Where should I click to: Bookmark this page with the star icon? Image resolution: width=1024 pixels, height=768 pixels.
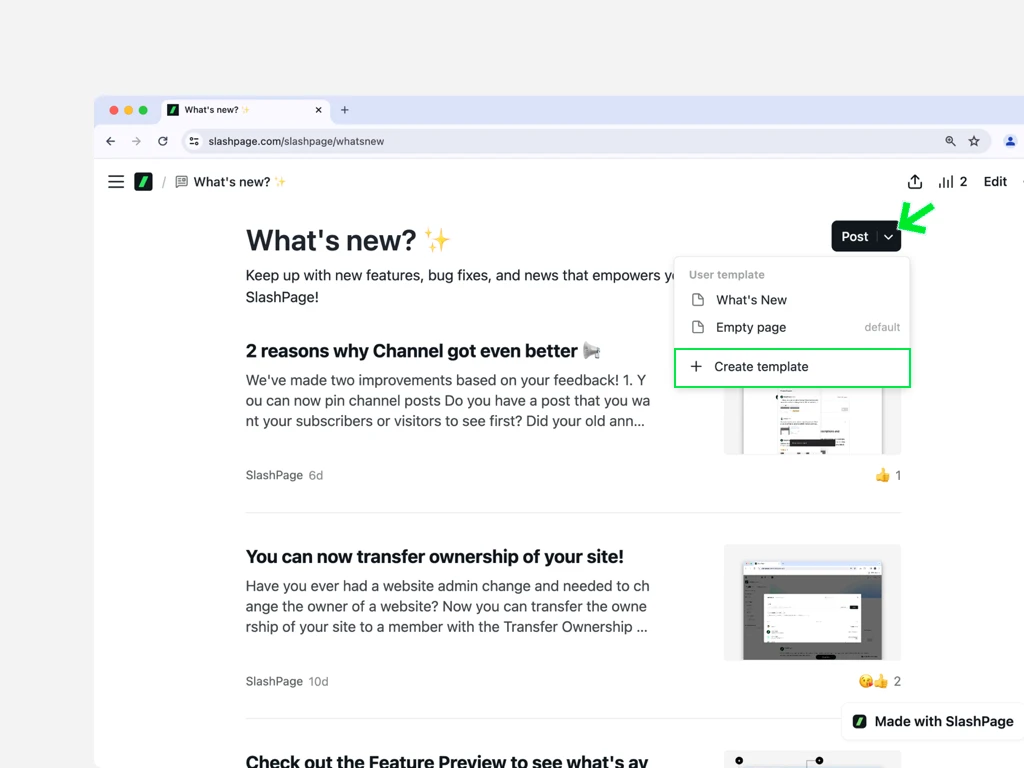(974, 141)
